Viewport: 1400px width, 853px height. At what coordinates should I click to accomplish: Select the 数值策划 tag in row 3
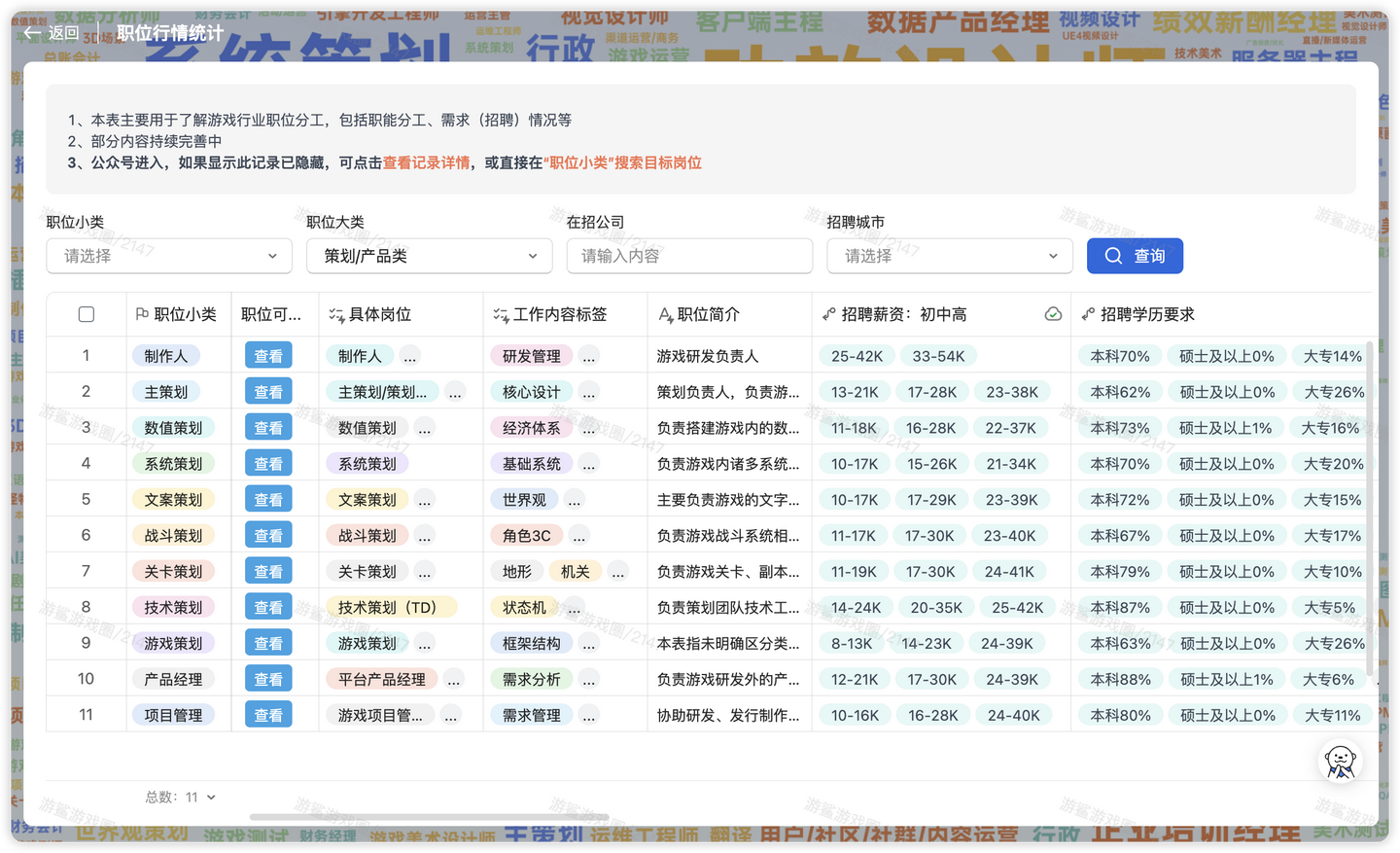[173, 428]
